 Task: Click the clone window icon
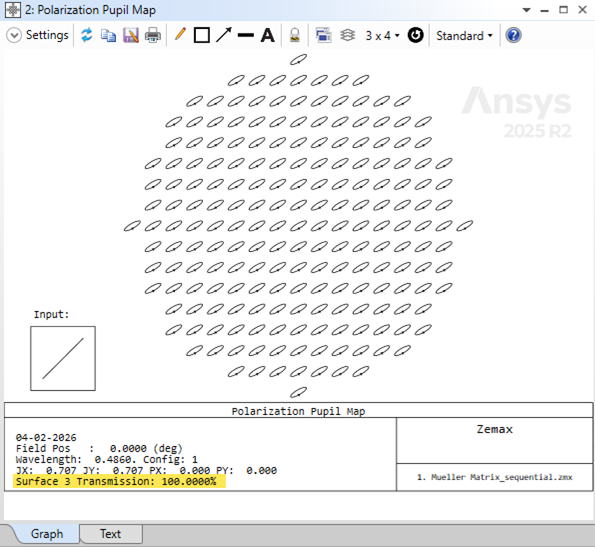pos(323,35)
